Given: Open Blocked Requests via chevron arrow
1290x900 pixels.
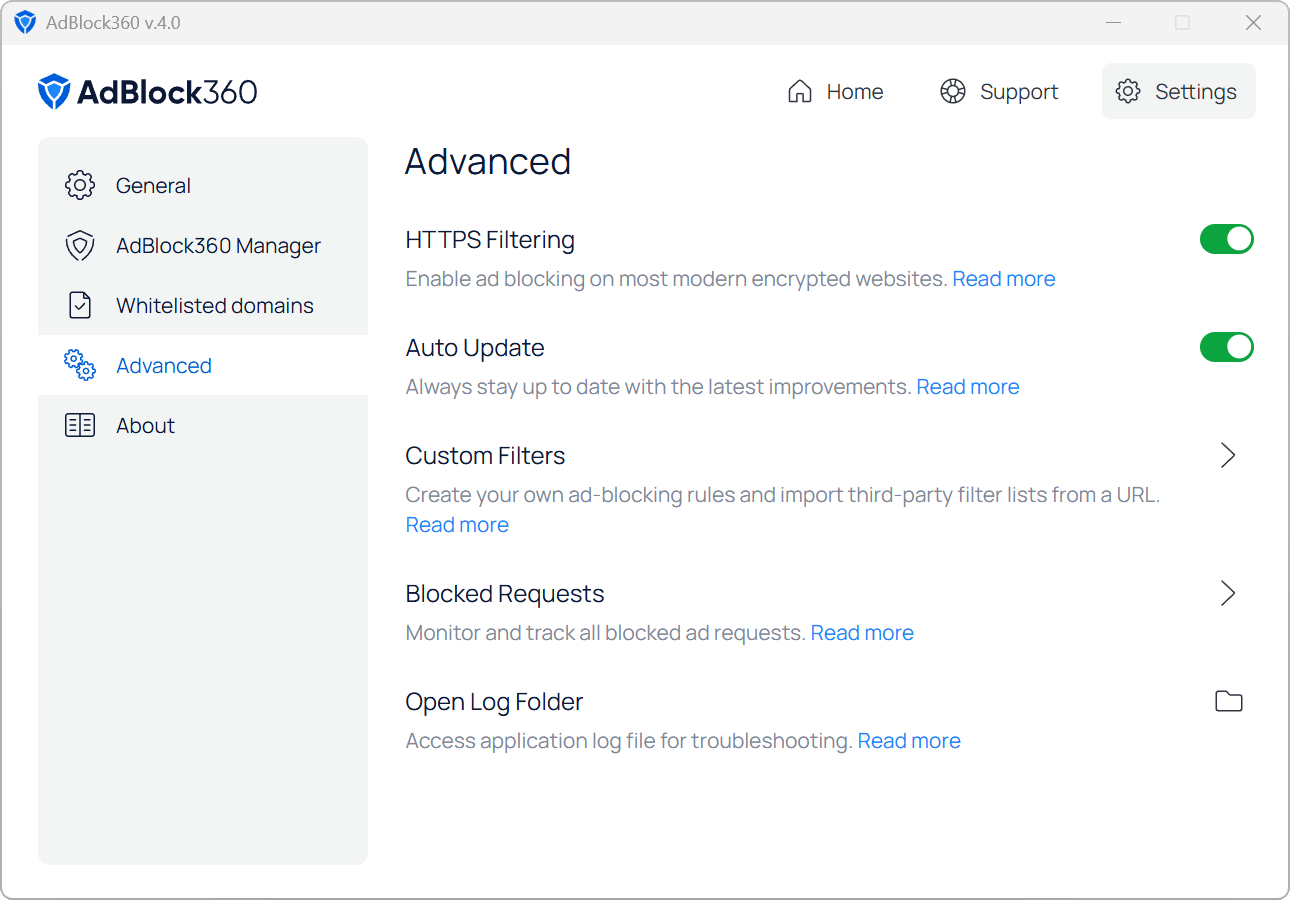Looking at the screenshot, I should (1228, 594).
